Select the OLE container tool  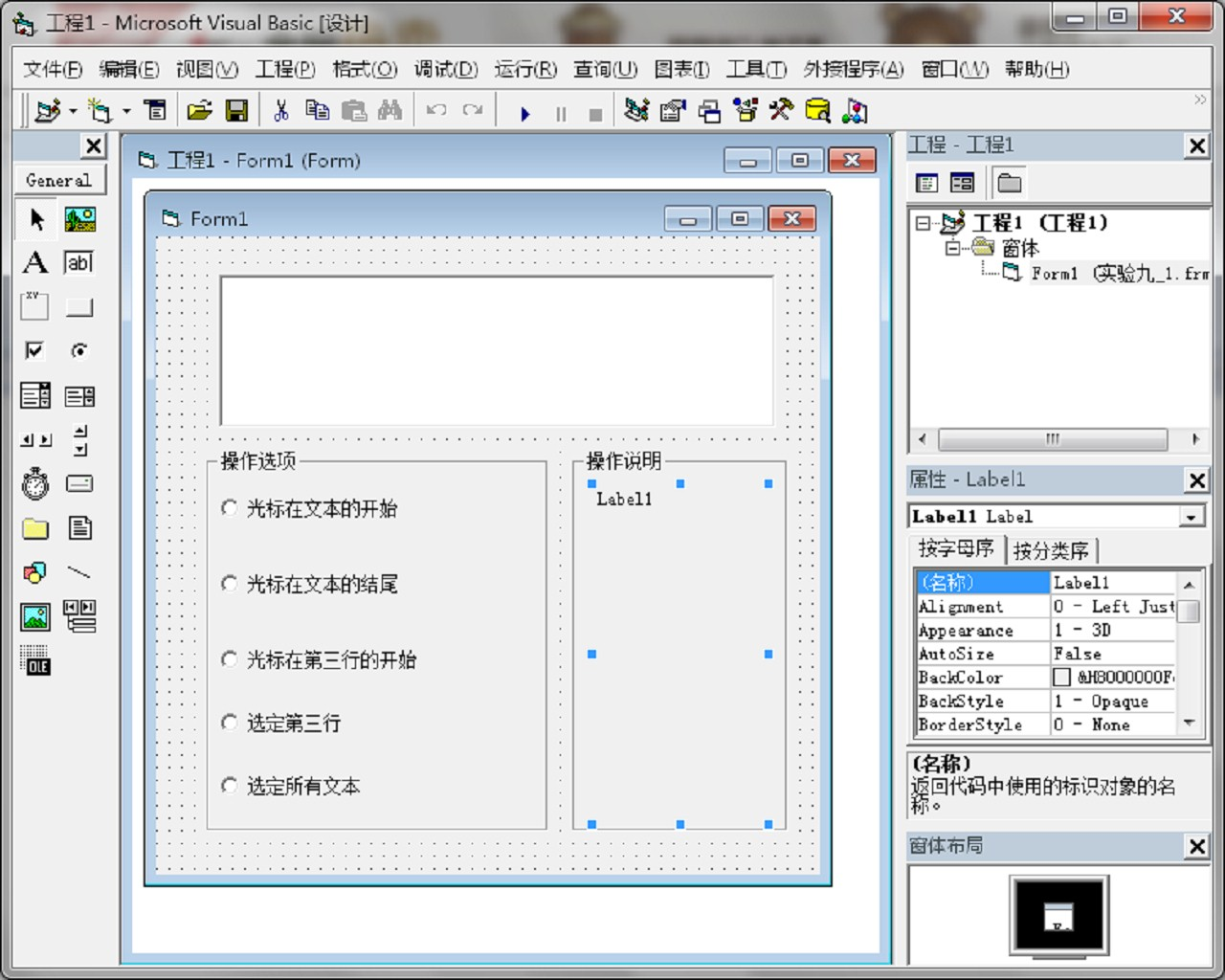35,661
